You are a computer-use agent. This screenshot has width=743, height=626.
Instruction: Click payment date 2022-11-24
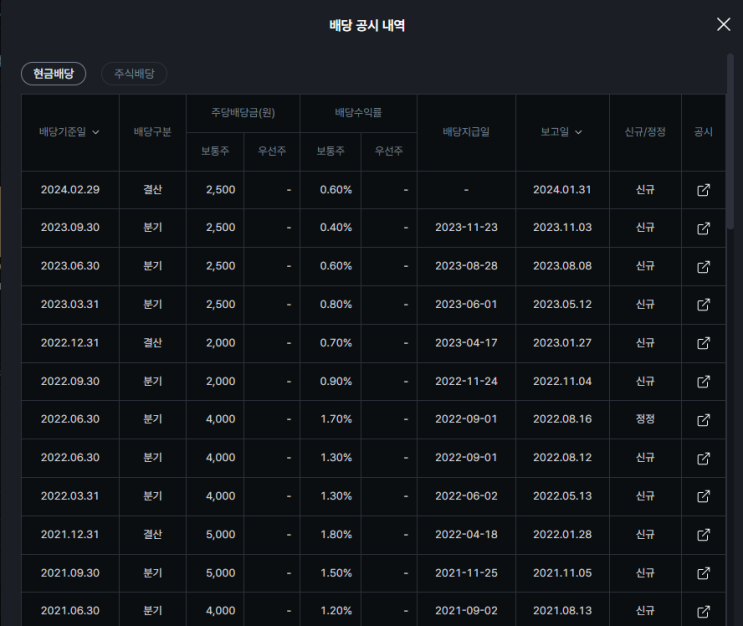tap(466, 381)
